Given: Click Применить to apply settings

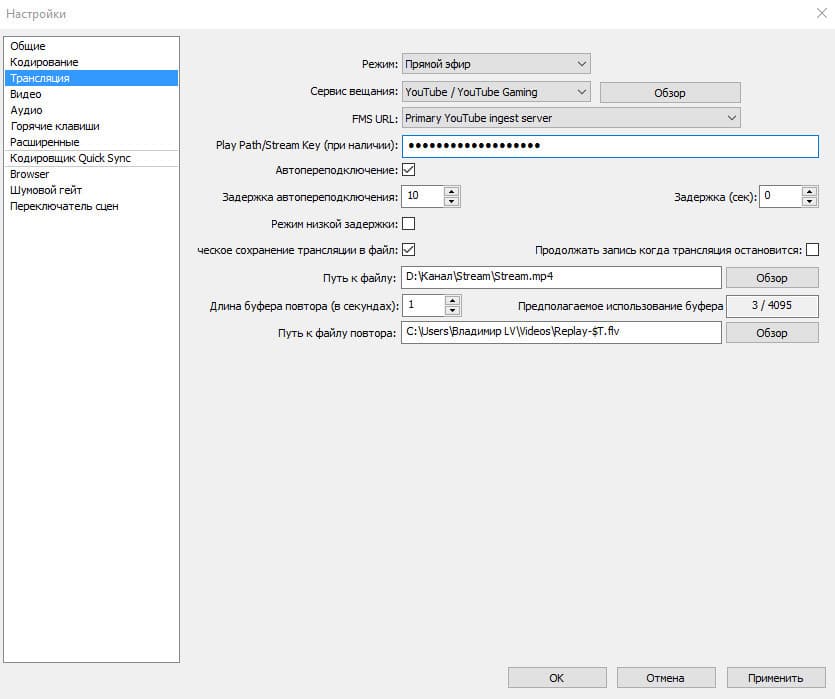Looking at the screenshot, I should (x=776, y=678).
